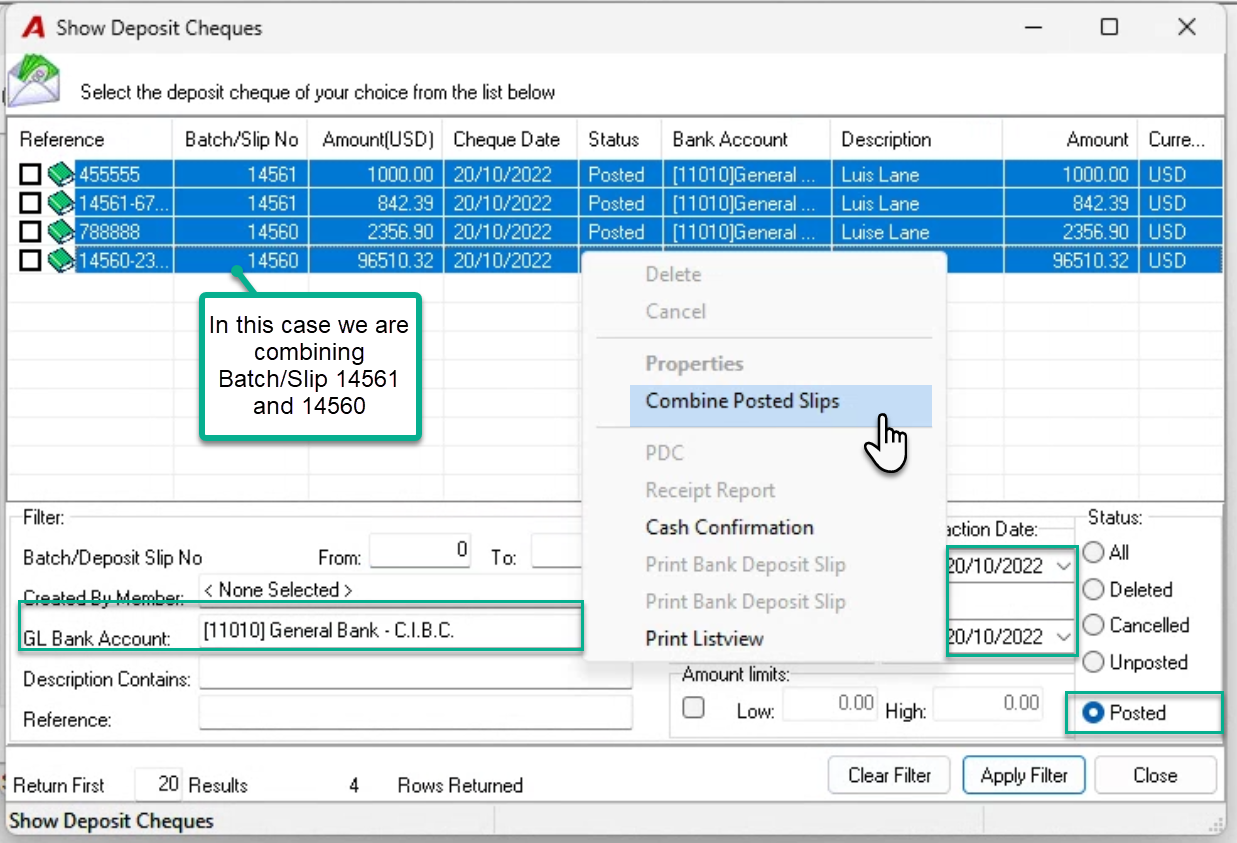Switch status filter to Unposted
The width and height of the screenshot is (1237, 843).
coord(1094,662)
